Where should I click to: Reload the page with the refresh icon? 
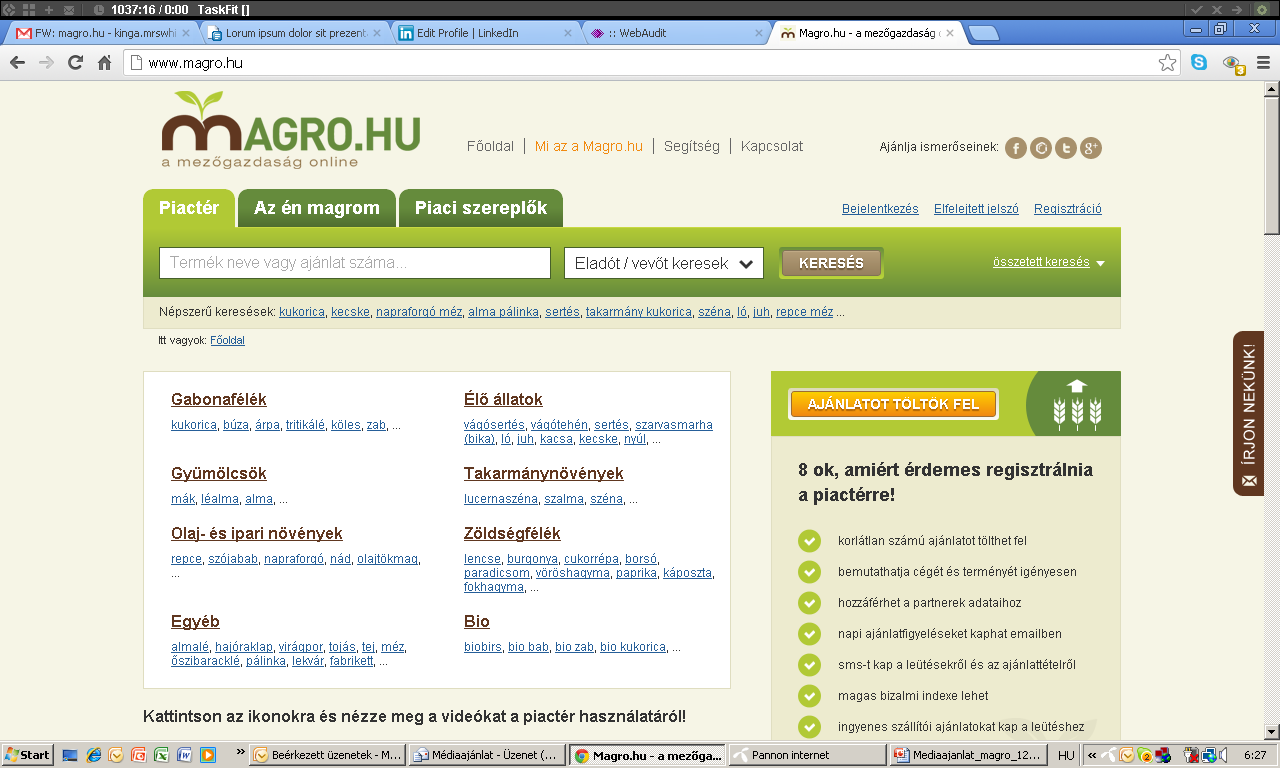[75, 63]
